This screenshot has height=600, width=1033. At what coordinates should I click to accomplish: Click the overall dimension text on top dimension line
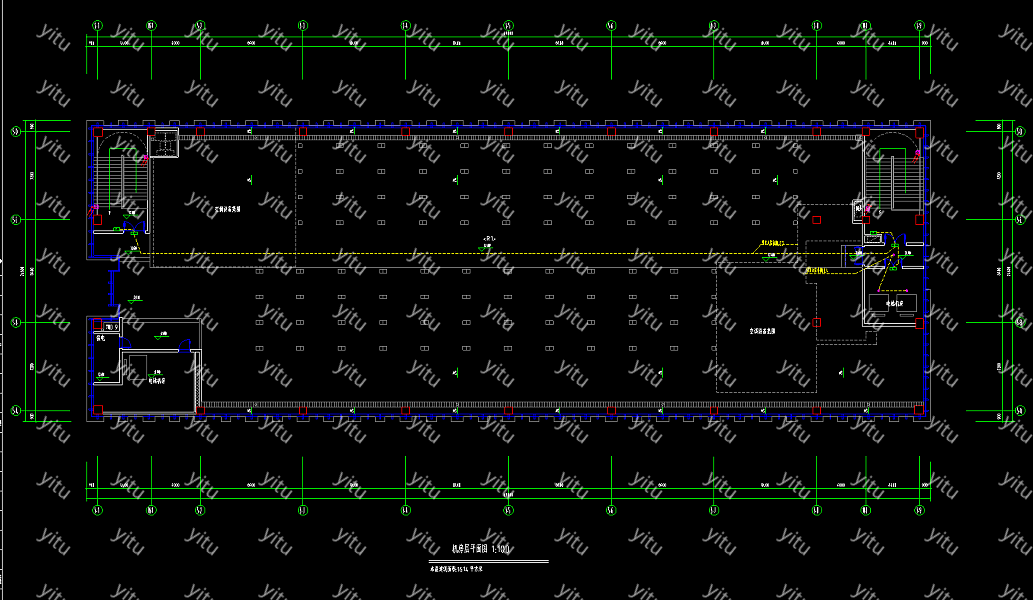[x=508, y=35]
